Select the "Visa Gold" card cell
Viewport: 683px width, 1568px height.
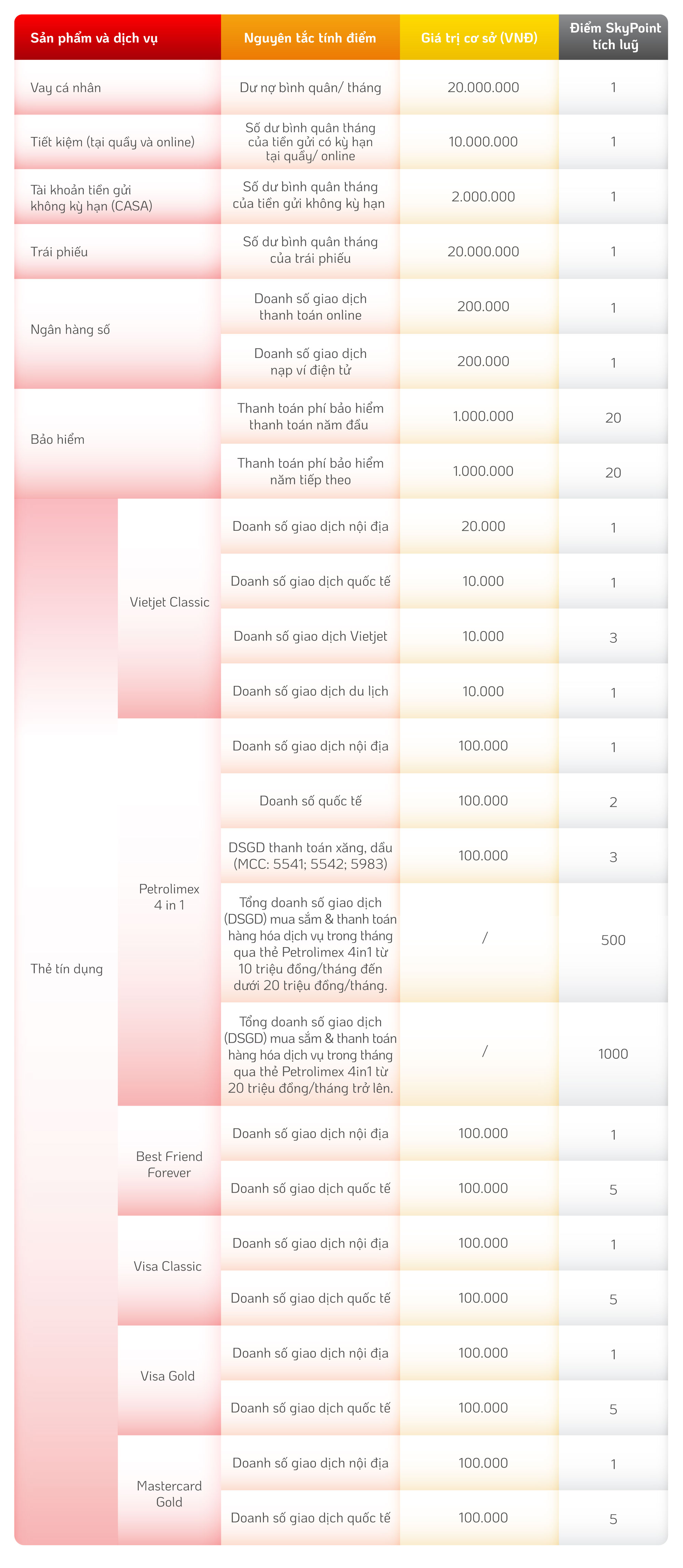click(x=167, y=1376)
